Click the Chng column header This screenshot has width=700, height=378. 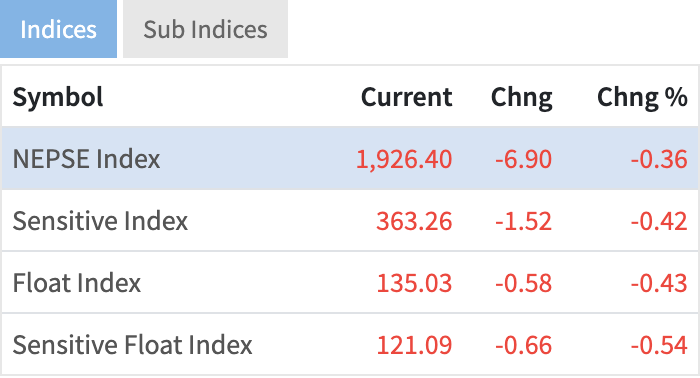click(521, 98)
